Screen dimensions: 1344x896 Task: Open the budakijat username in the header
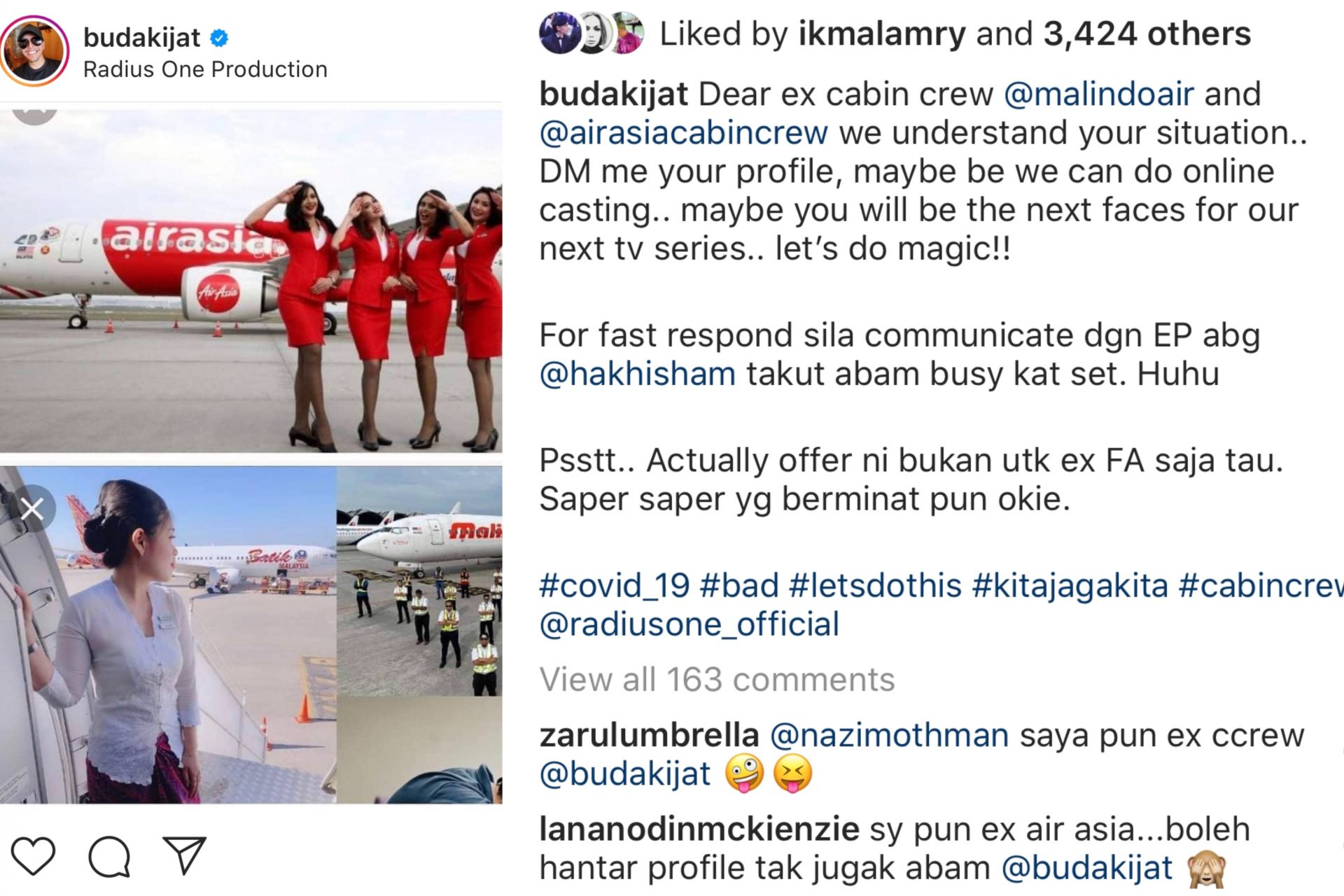coord(141,37)
